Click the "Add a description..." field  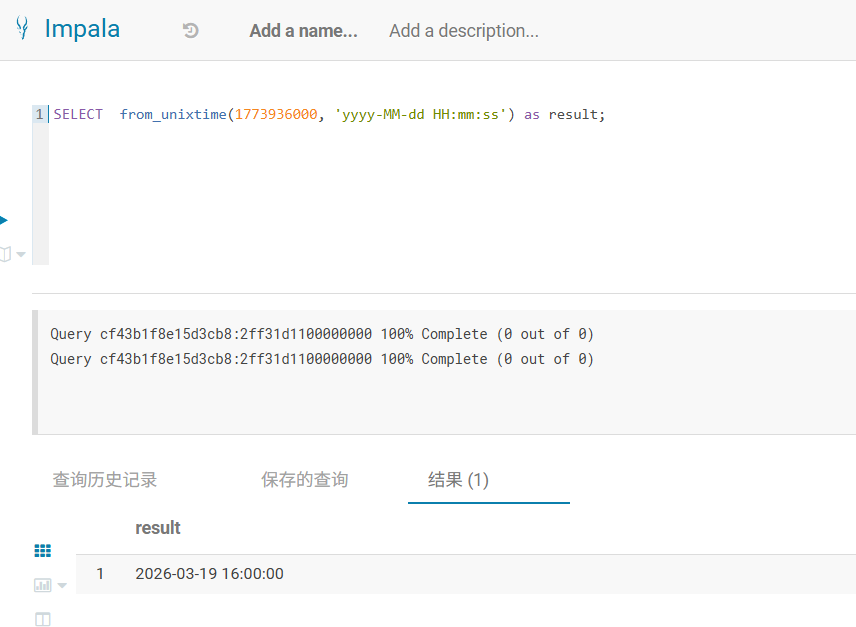(x=463, y=31)
